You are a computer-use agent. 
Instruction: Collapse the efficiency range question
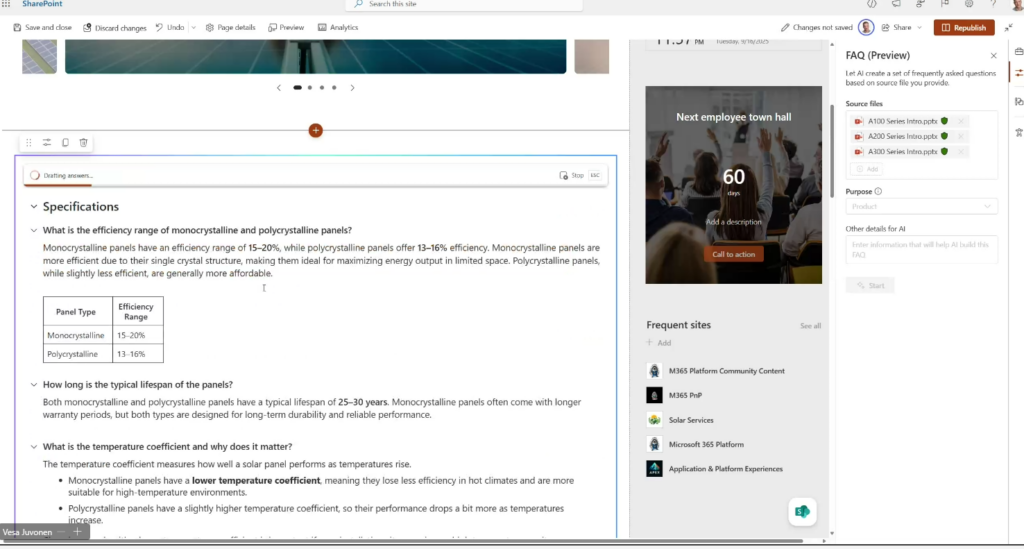[34, 230]
